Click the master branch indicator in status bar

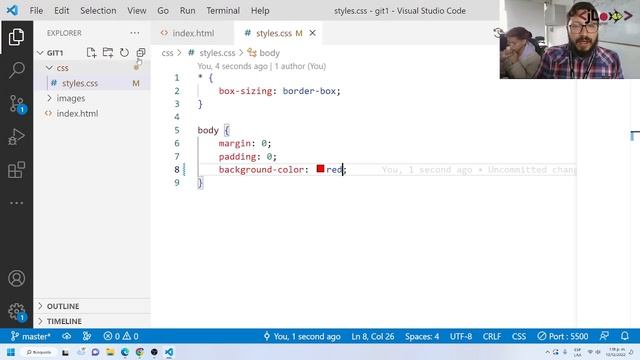[31, 336]
